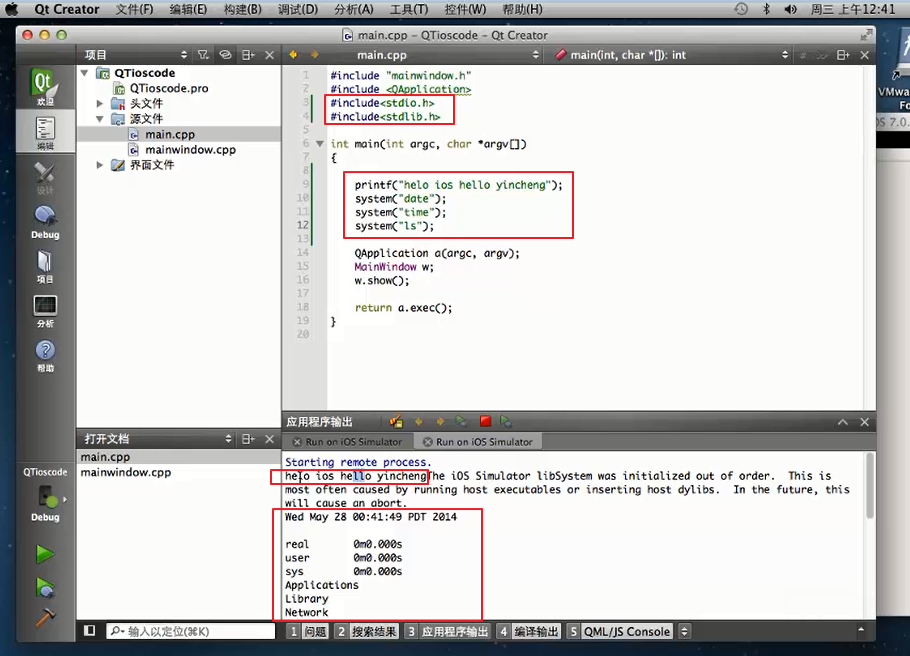The image size is (910, 656).
Task: Show the 2 搜索结果 search results pane
Action: click(x=367, y=631)
